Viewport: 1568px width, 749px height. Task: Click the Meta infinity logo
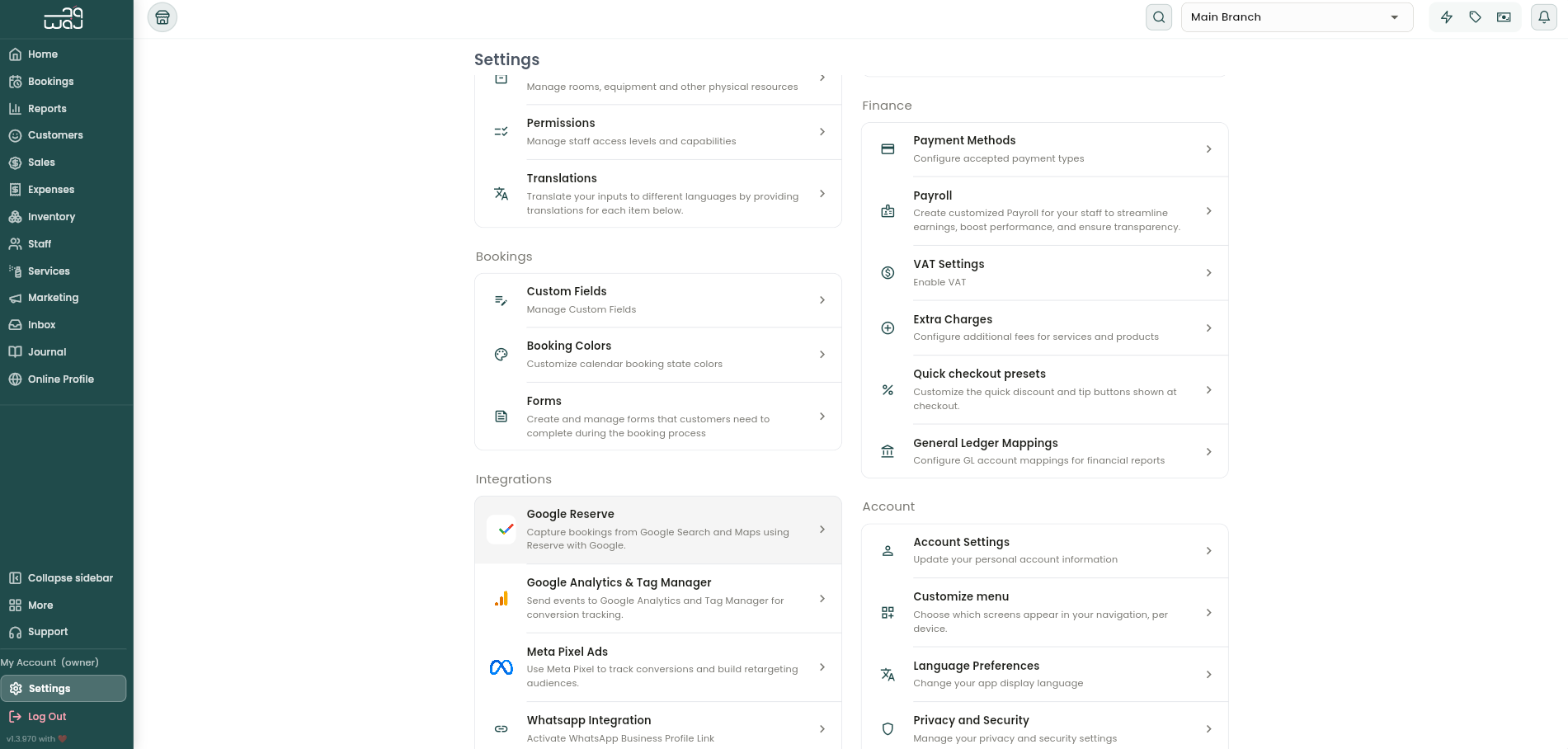pos(501,667)
